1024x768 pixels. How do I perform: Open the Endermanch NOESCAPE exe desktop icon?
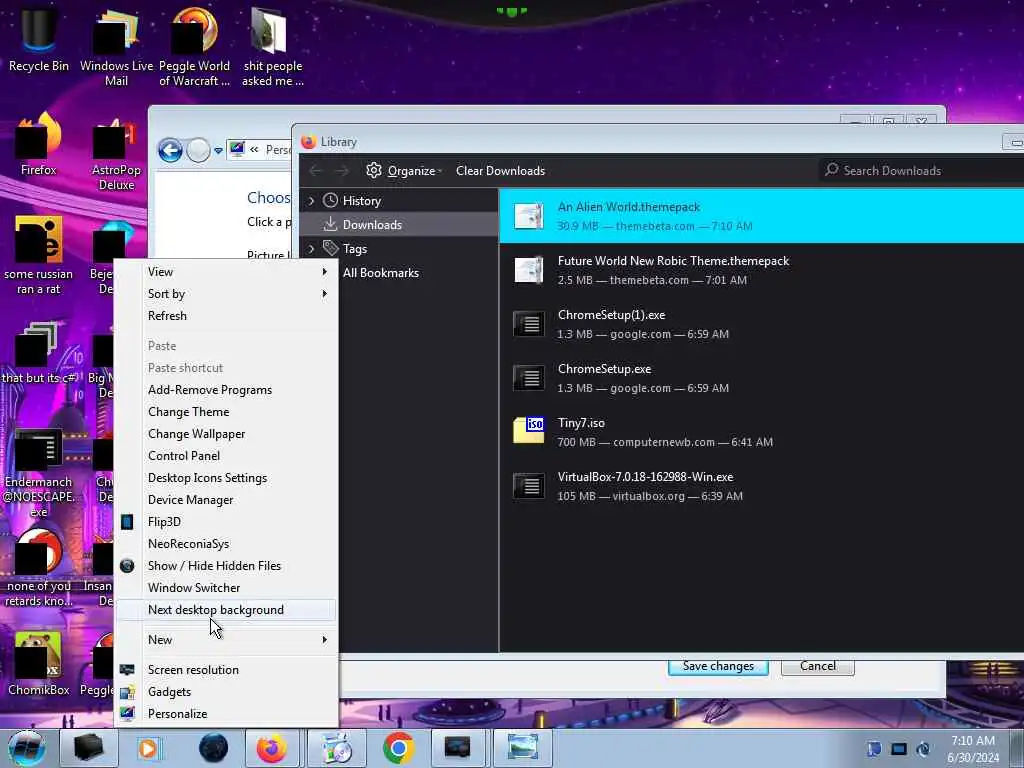point(39,473)
